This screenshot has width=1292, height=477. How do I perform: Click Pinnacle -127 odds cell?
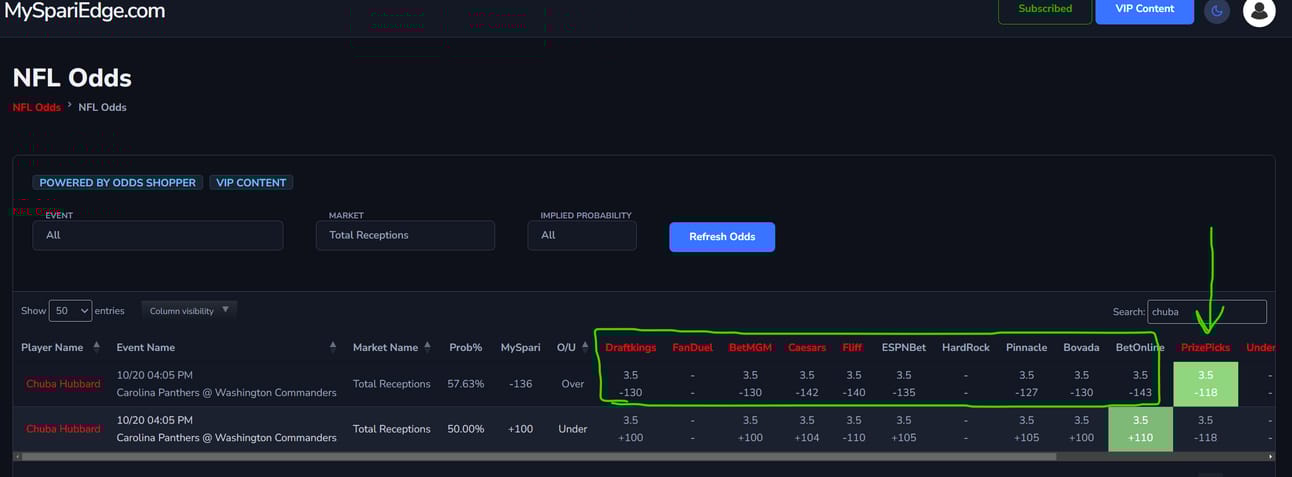pyautogui.click(x=1026, y=393)
